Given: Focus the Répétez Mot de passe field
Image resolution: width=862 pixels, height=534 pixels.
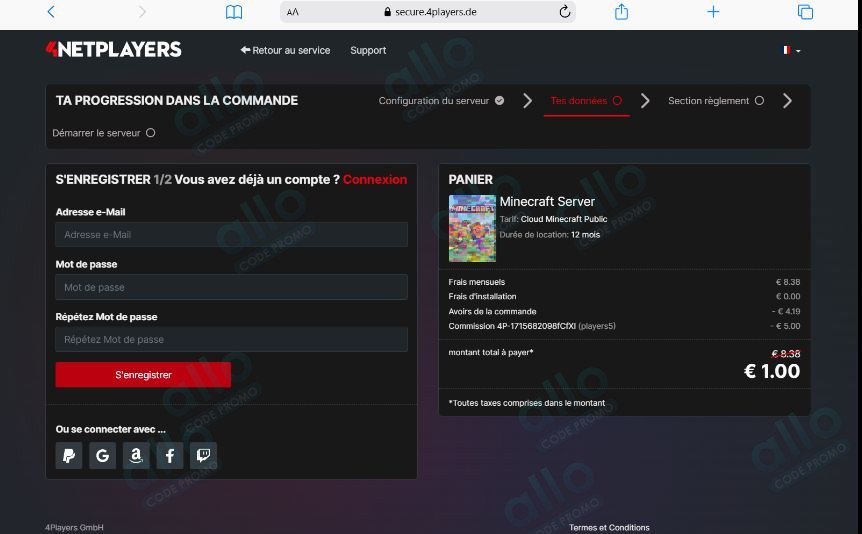Looking at the screenshot, I should click(231, 339).
